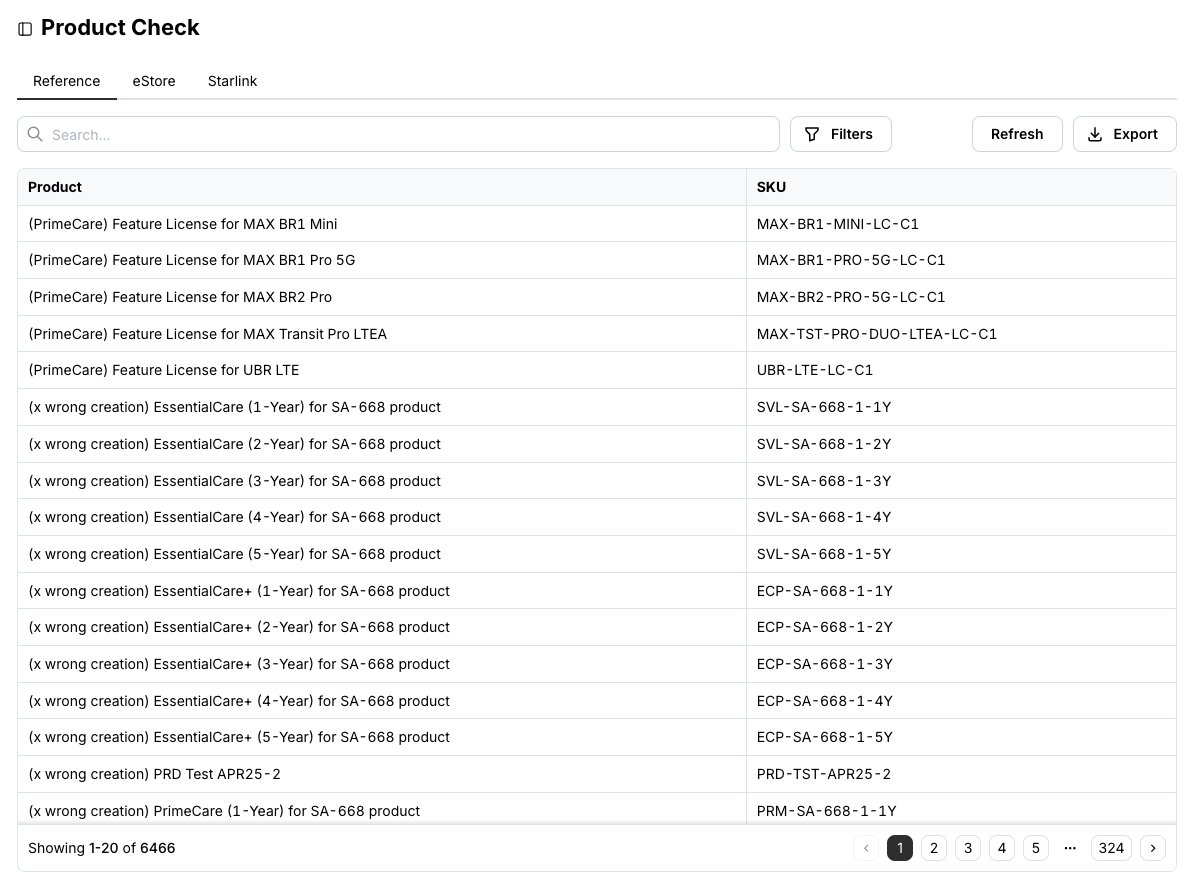
Task: Go to page 2
Action: [x=934, y=848]
